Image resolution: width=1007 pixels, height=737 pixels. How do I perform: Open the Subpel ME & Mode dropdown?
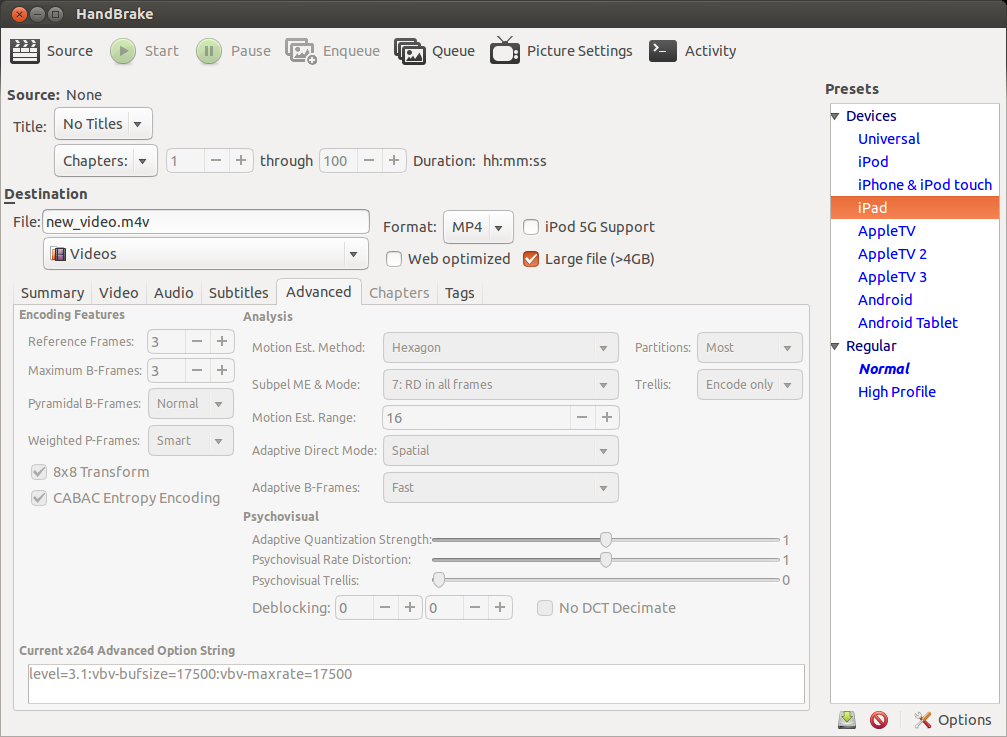coord(501,385)
